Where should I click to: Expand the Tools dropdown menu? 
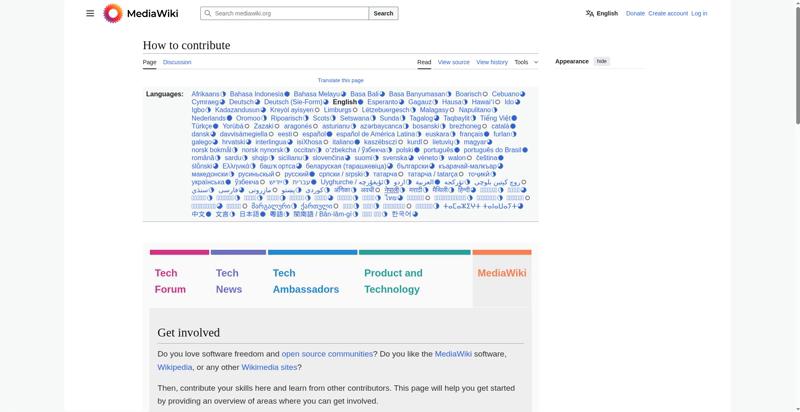pyautogui.click(x=525, y=62)
